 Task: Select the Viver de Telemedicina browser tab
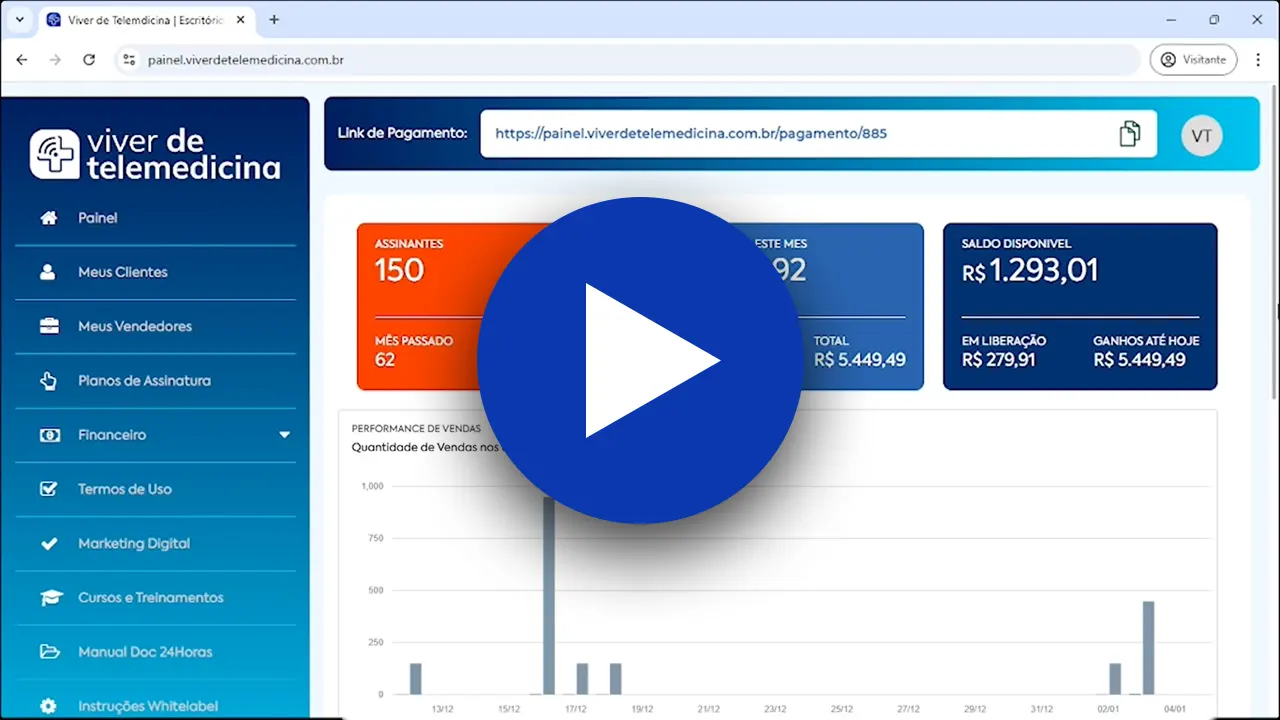147,20
